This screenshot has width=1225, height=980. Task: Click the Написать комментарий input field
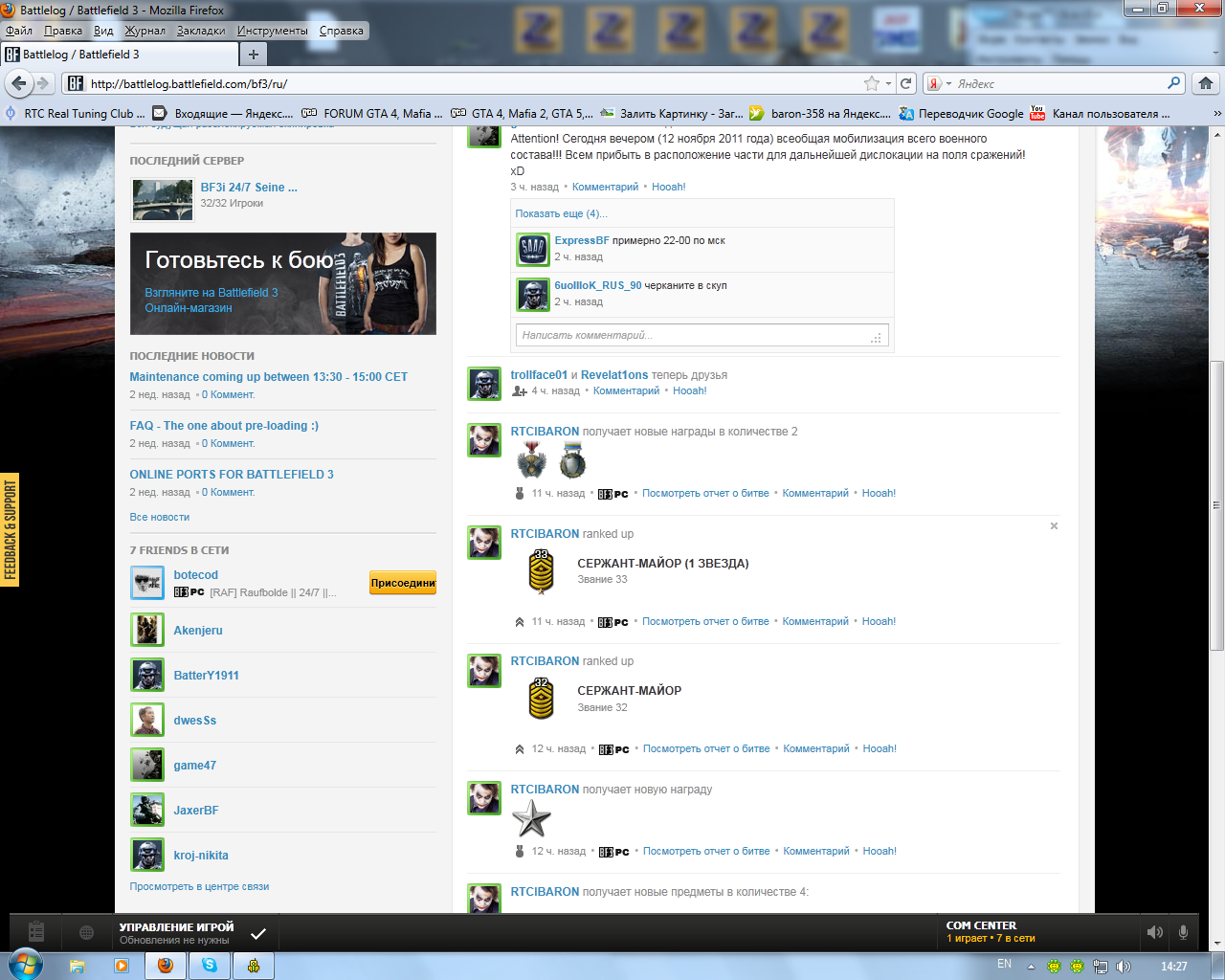pyautogui.click(x=702, y=335)
